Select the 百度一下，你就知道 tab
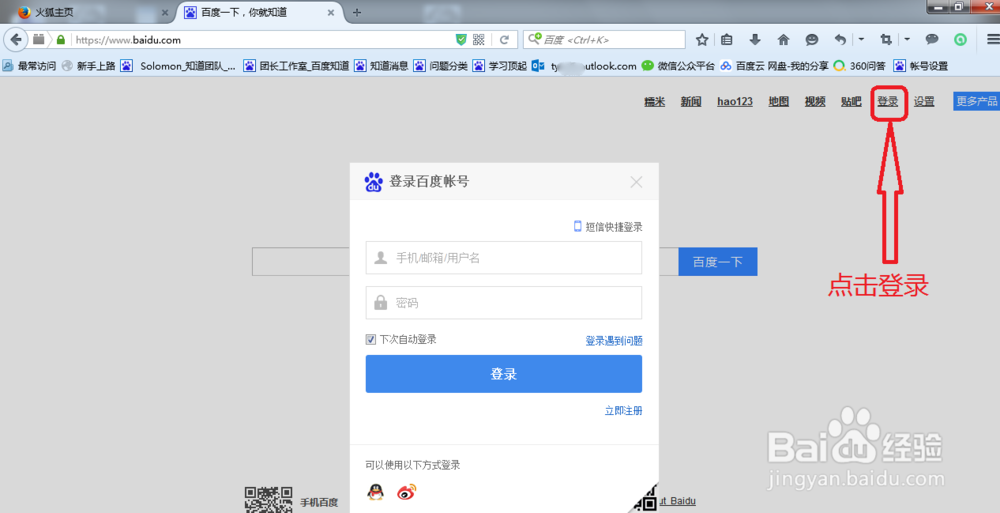The width and height of the screenshot is (1000, 513). click(x=259, y=12)
